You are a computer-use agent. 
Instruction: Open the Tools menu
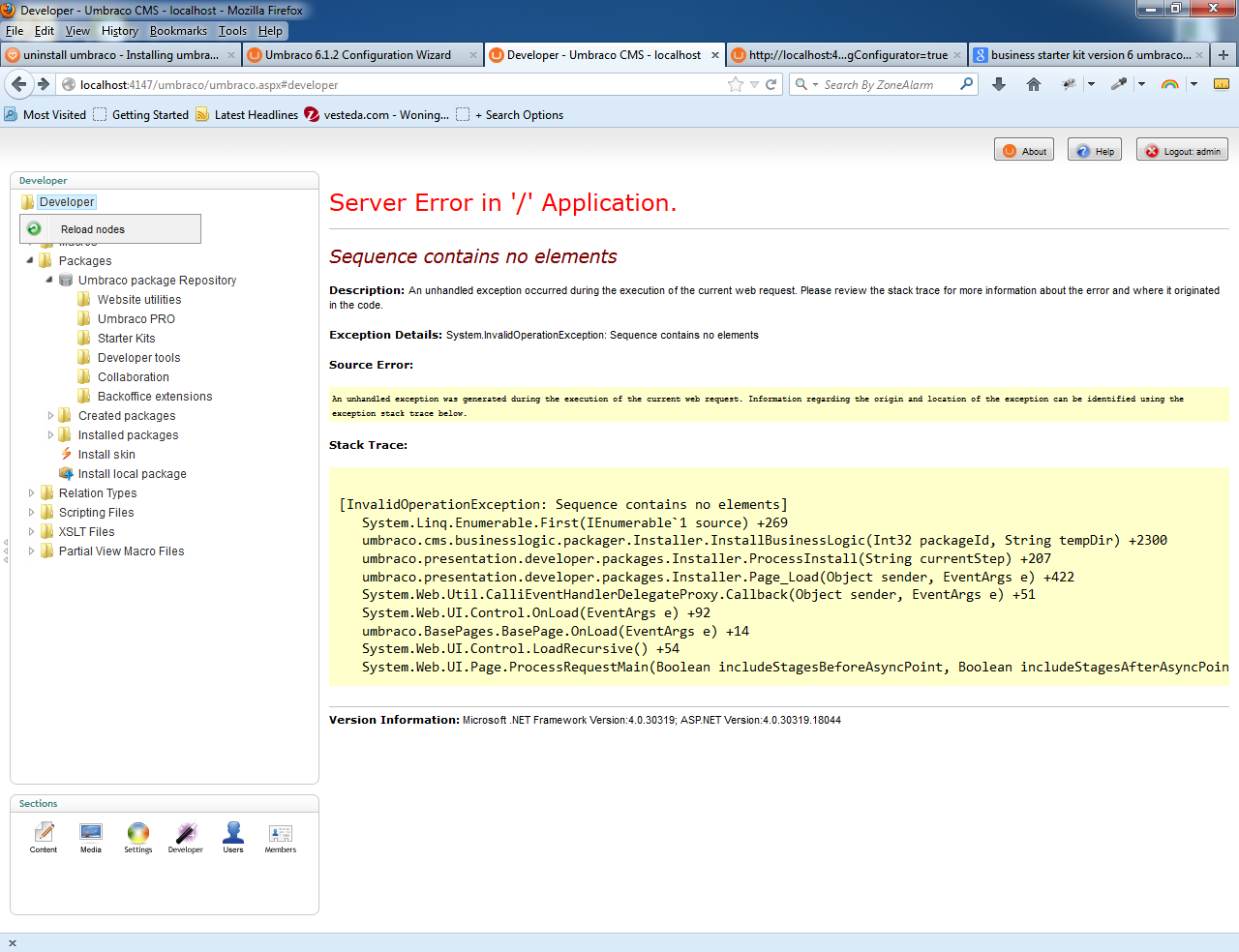232,31
